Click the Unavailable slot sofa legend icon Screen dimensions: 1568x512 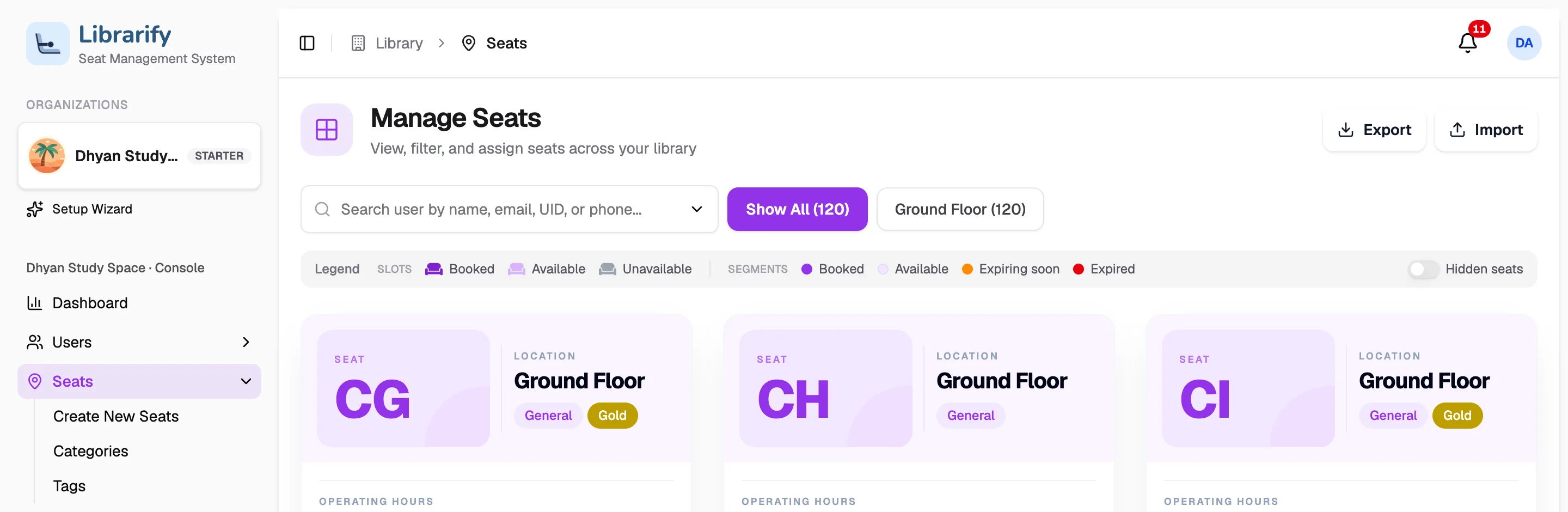pos(608,269)
